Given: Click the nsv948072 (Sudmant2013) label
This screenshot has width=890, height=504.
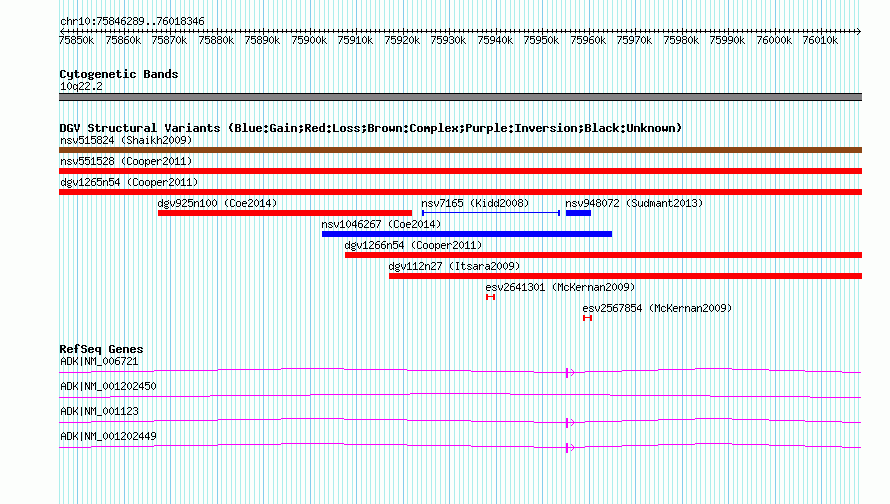Looking at the screenshot, I should tap(634, 203).
